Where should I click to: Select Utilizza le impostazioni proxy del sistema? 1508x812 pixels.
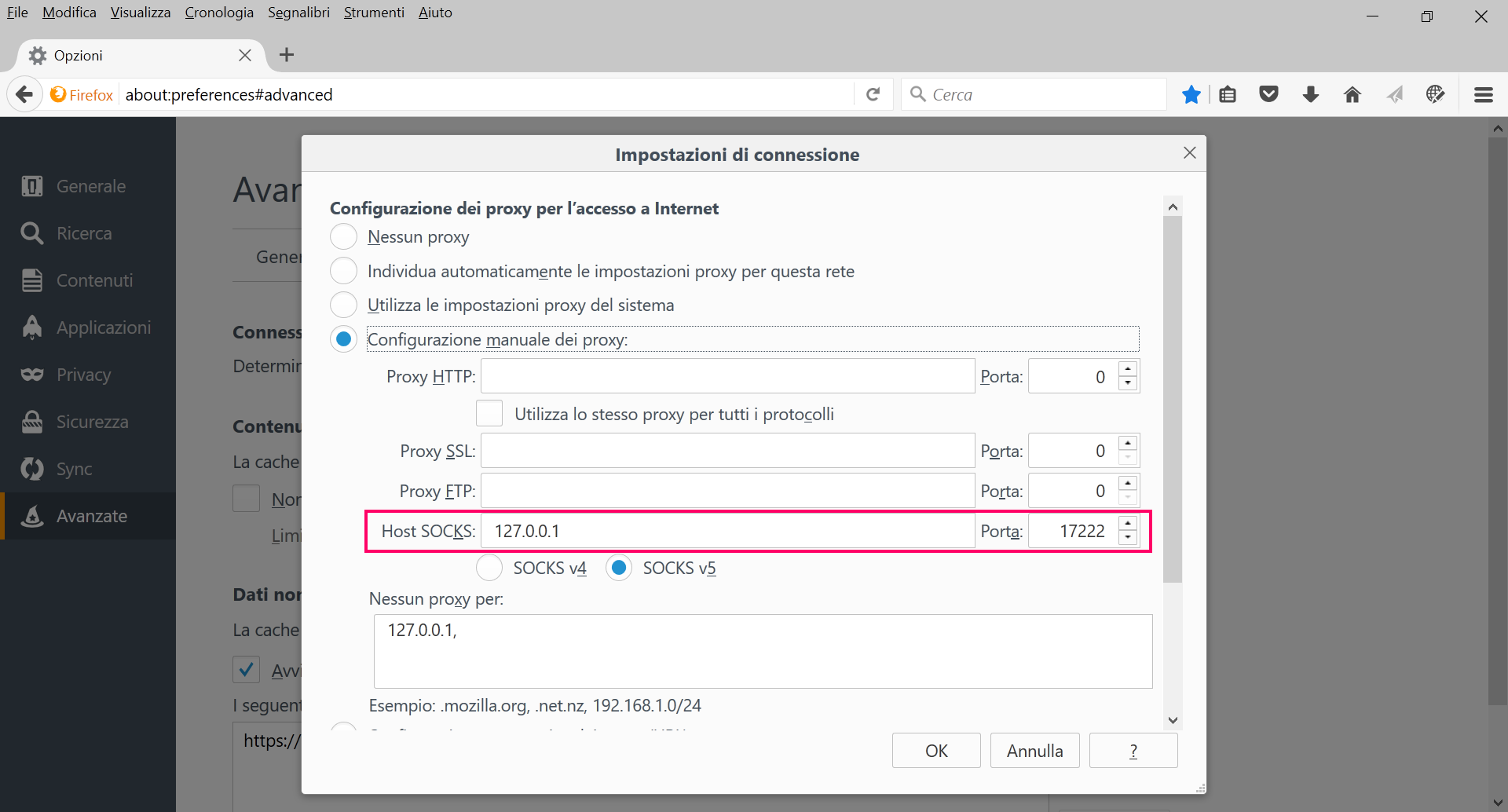[343, 305]
